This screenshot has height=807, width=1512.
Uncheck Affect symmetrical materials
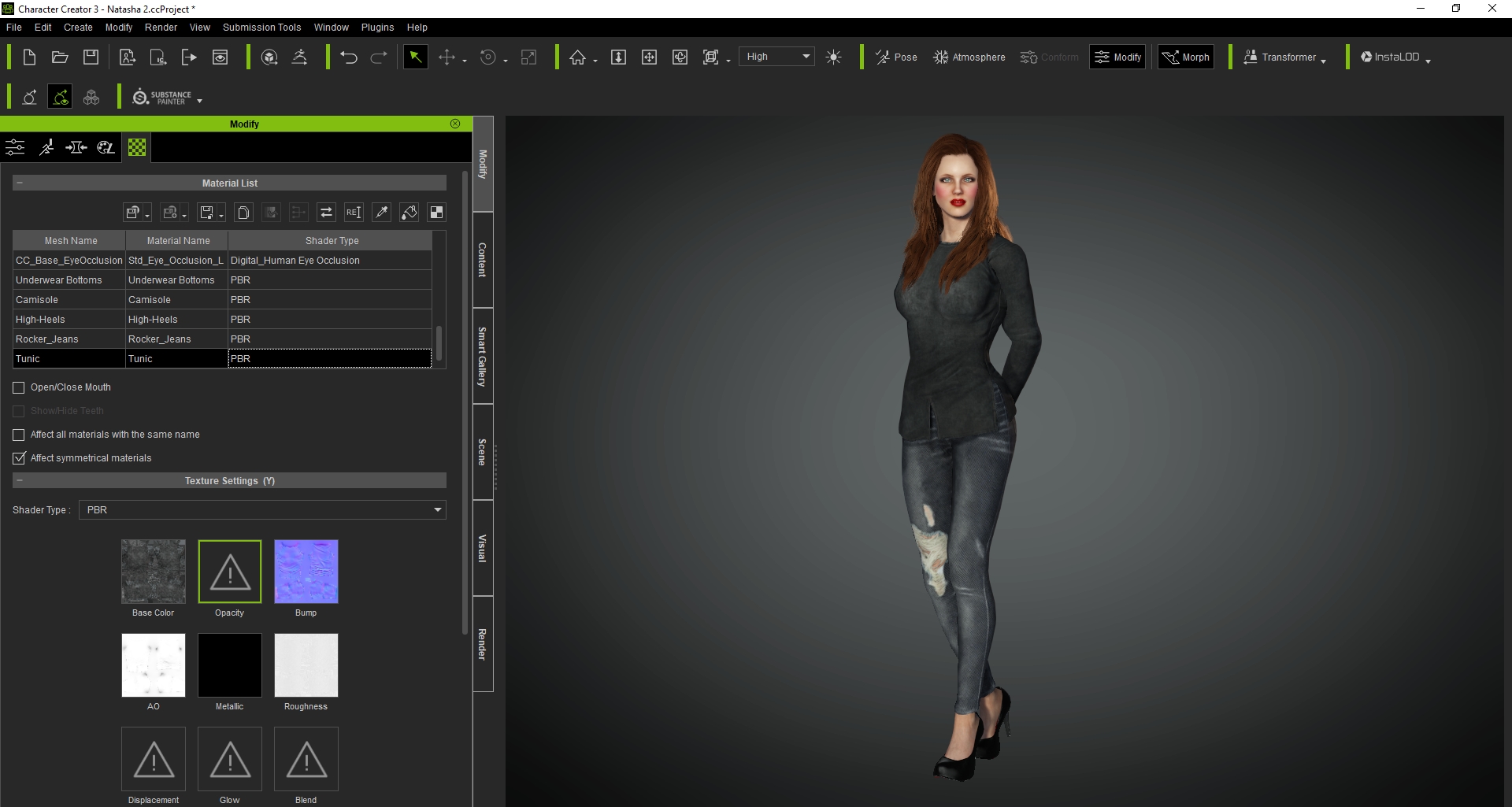19,458
